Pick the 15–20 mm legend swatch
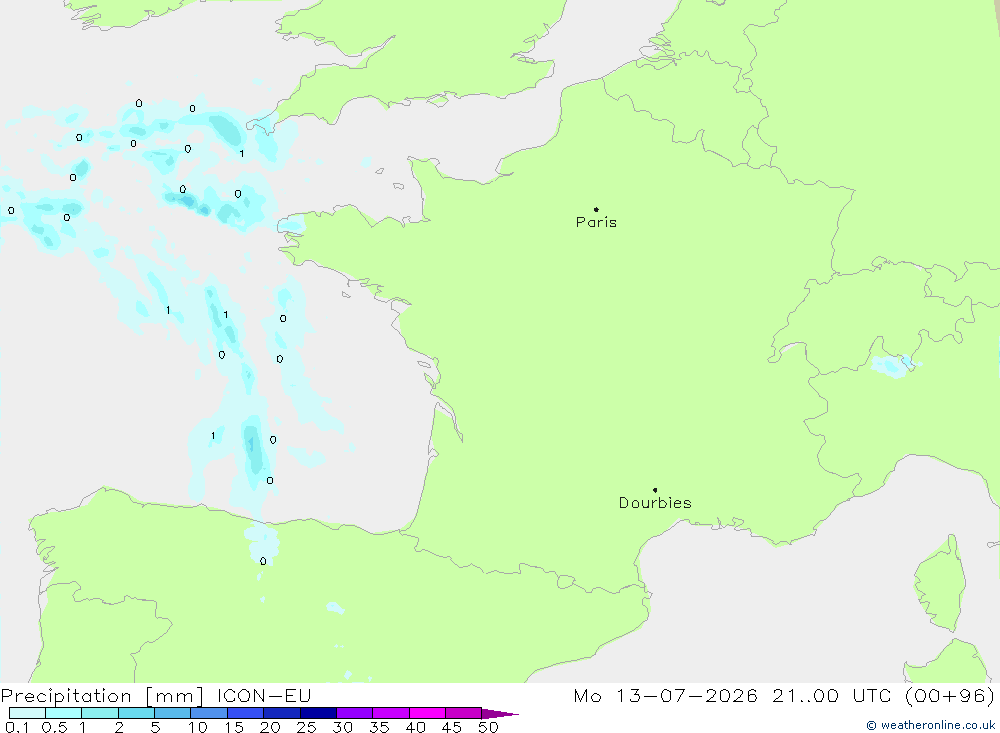Viewport: 1000px width, 733px height. pos(245,713)
